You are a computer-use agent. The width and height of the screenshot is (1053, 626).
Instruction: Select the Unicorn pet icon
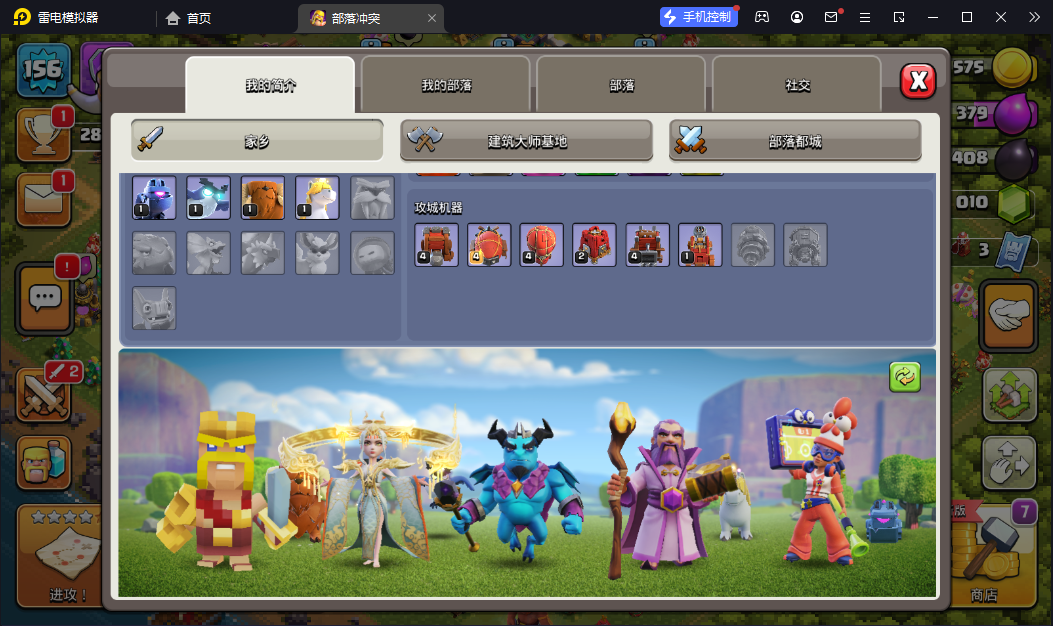(317, 197)
